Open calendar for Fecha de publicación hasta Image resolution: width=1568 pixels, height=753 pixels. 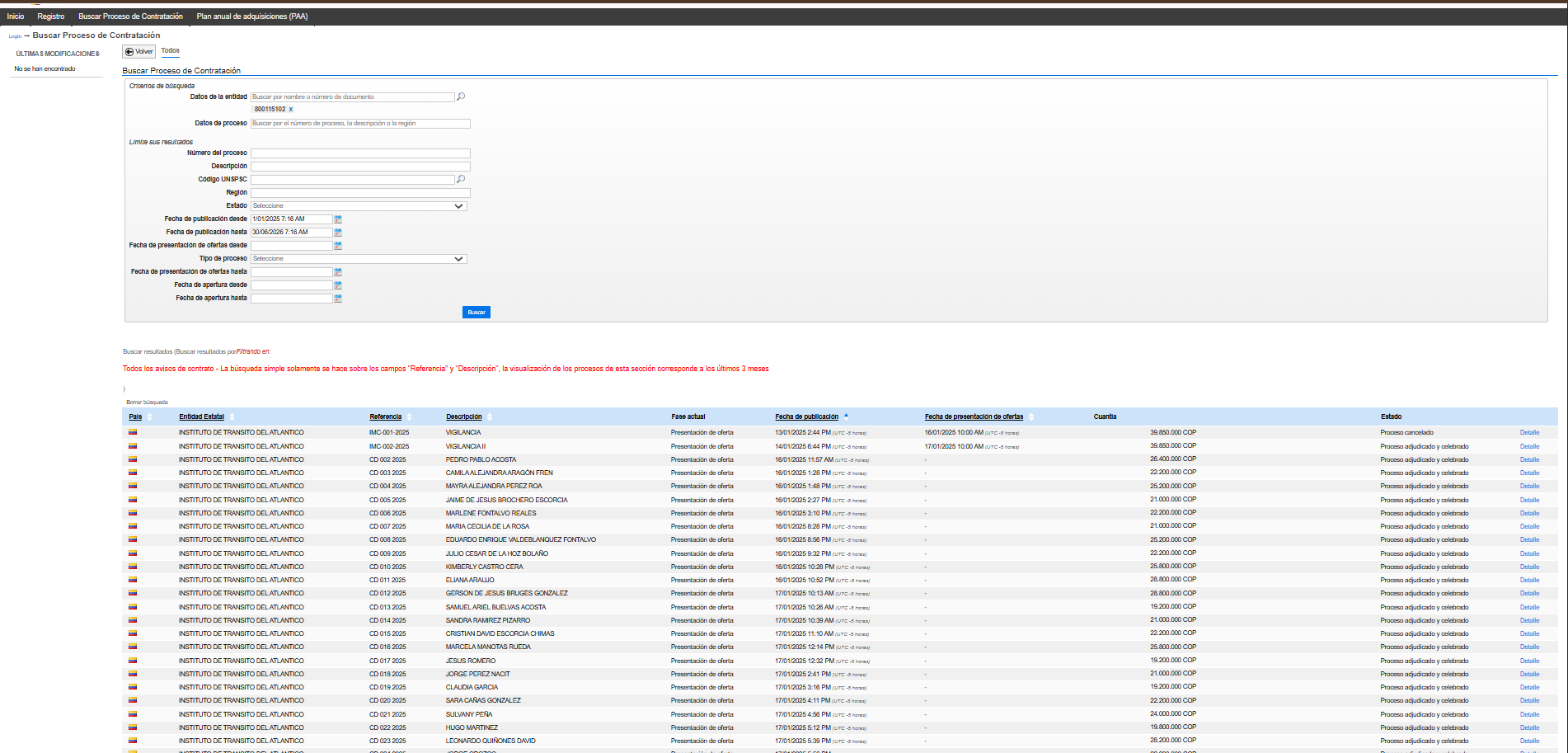338,233
